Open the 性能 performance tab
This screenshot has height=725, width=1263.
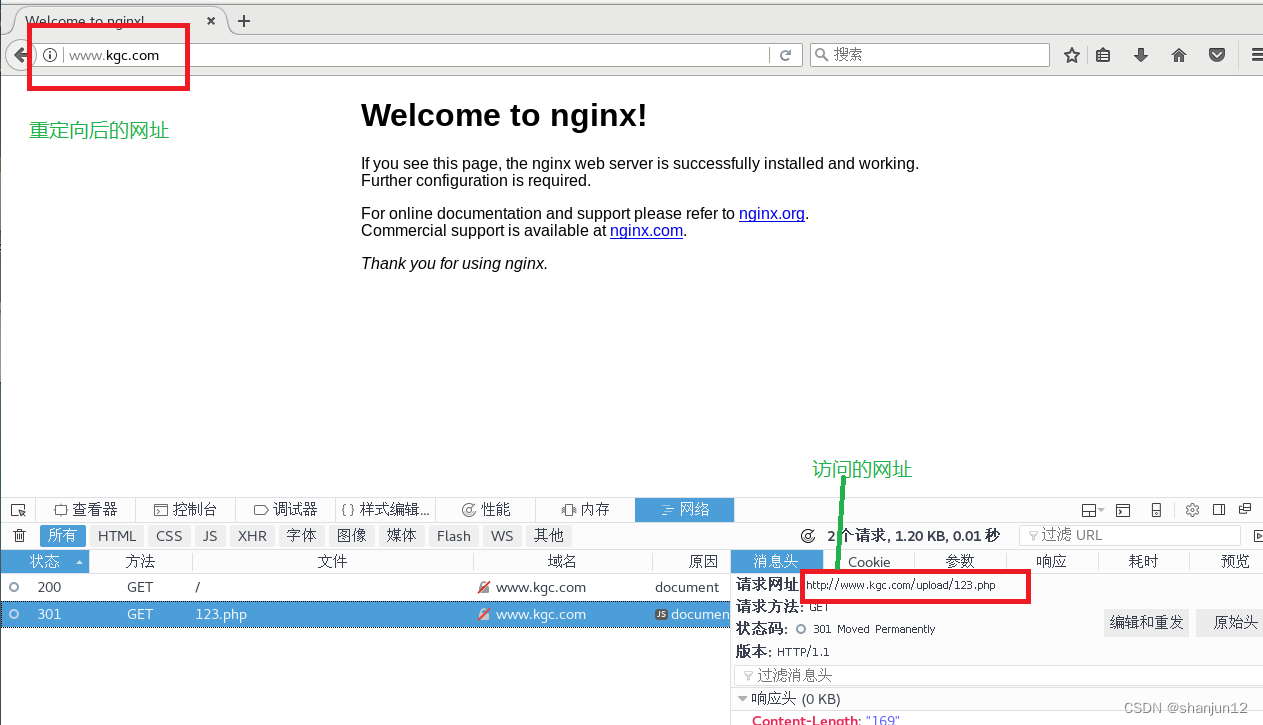click(x=485, y=510)
